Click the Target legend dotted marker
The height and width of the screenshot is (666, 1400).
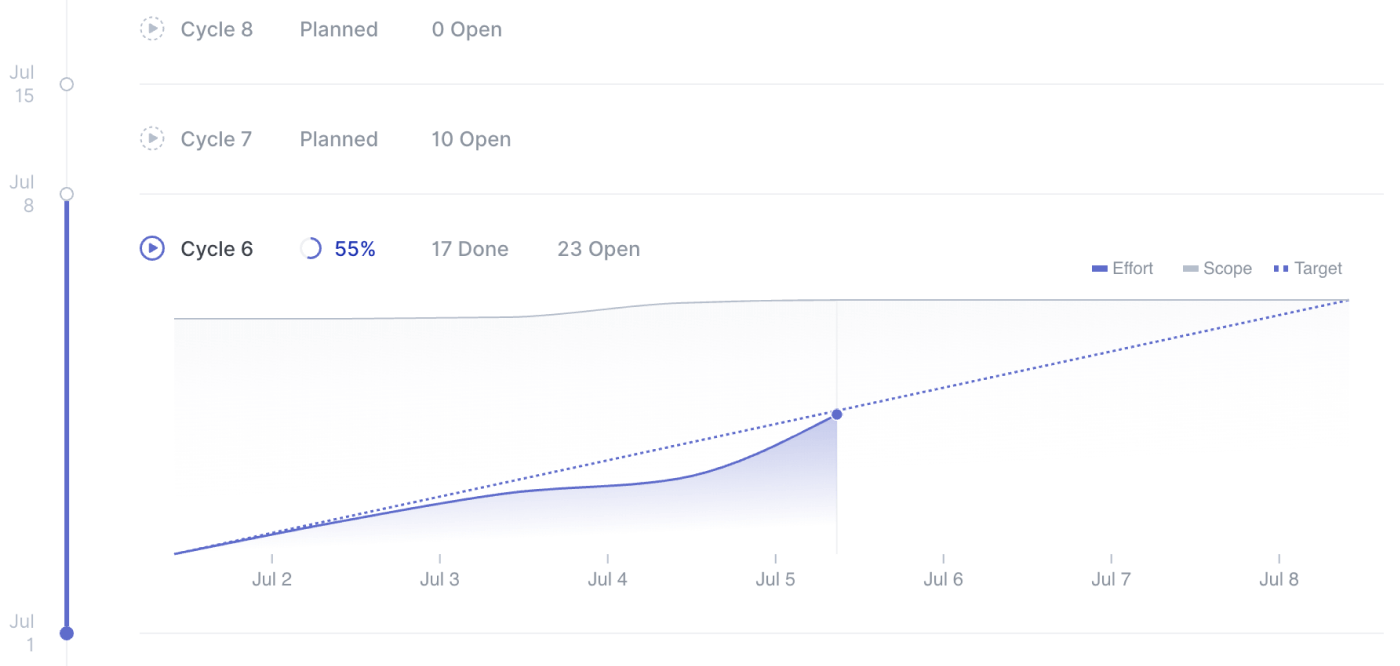[1281, 269]
